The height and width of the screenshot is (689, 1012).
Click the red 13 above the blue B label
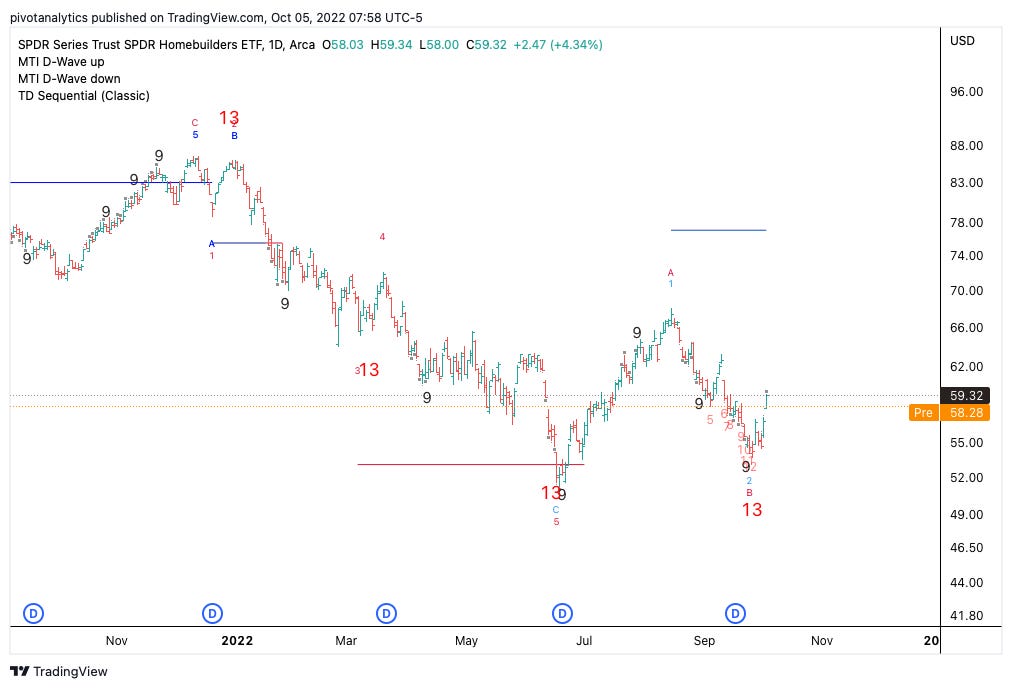click(228, 117)
